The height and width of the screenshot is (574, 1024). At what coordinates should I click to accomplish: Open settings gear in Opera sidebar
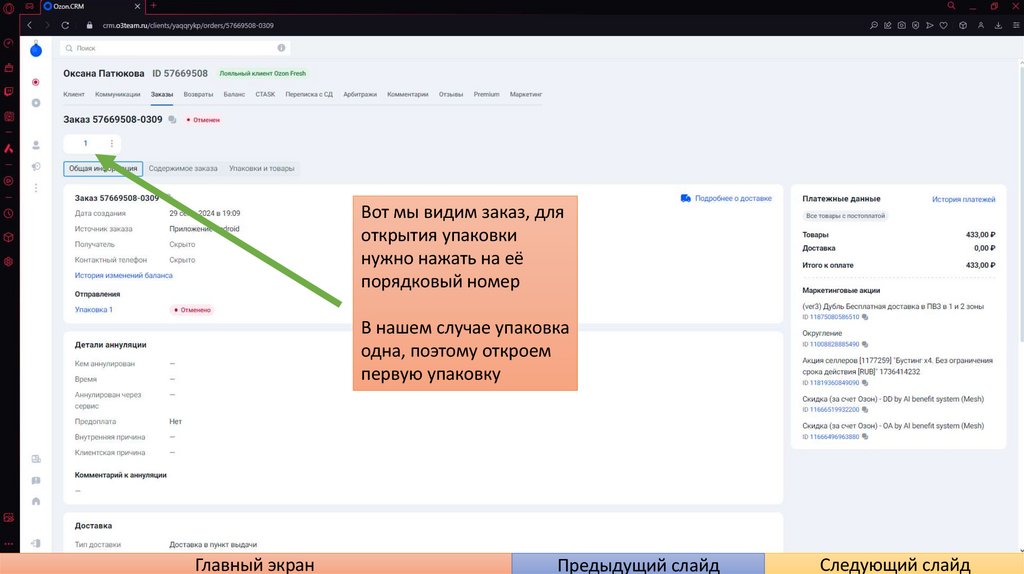8,261
